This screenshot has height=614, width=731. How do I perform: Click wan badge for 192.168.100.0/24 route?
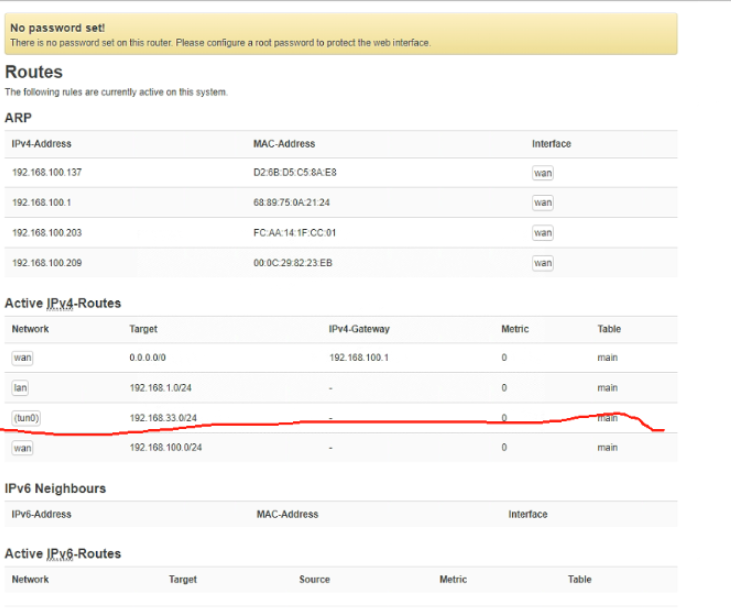pos(22,448)
